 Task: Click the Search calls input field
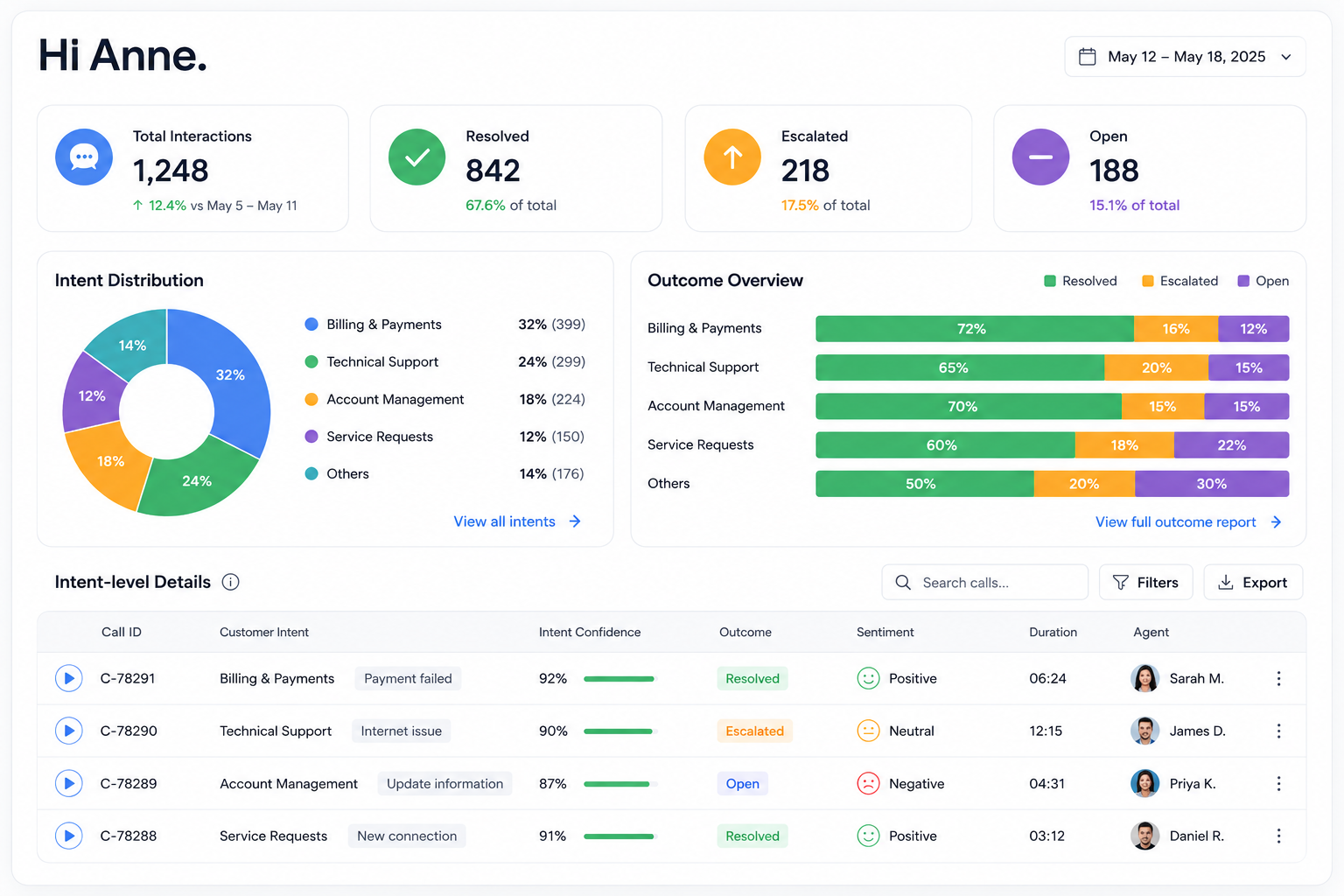coord(985,583)
